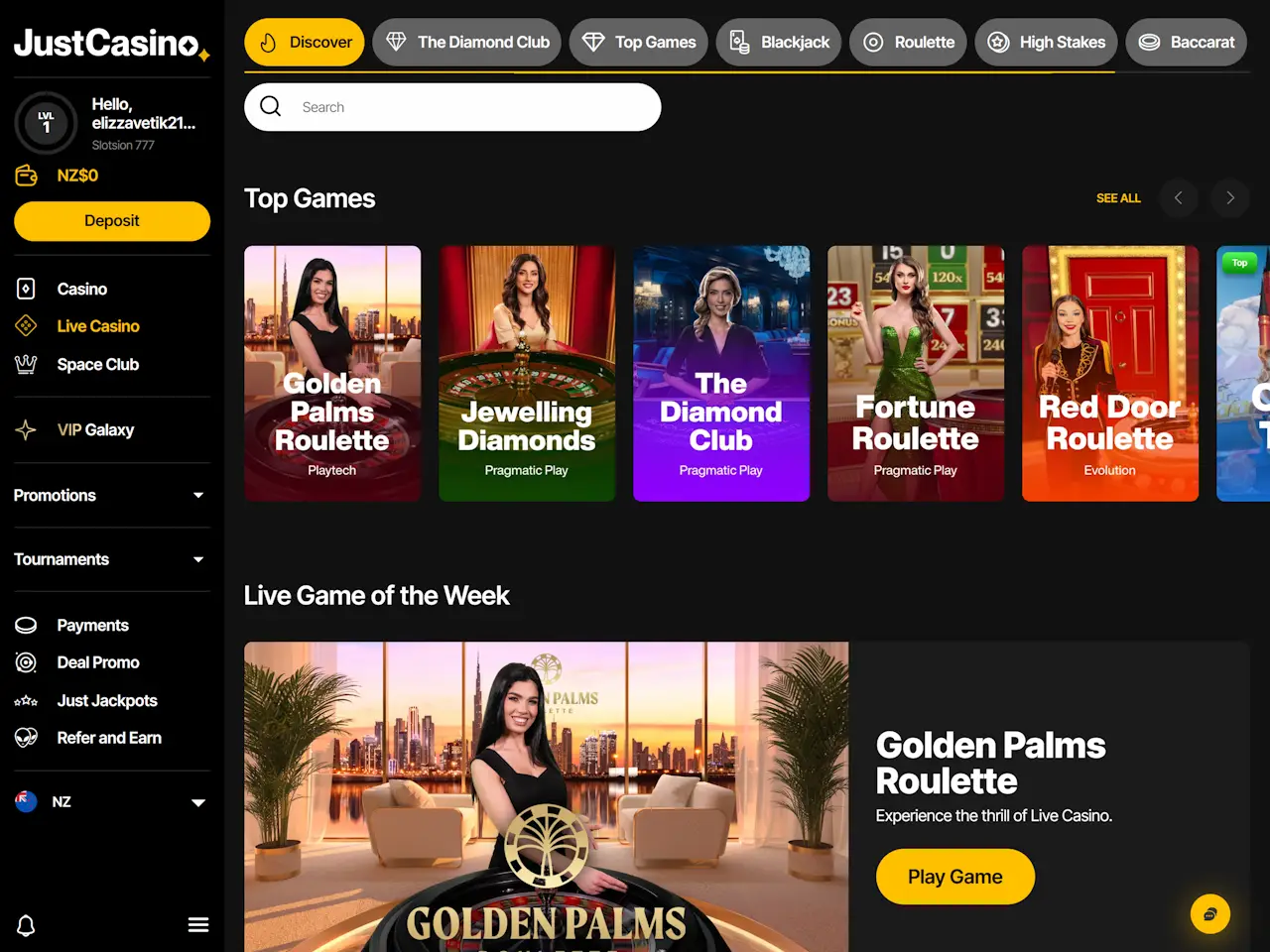Open the NZ country dropdown

(x=111, y=801)
